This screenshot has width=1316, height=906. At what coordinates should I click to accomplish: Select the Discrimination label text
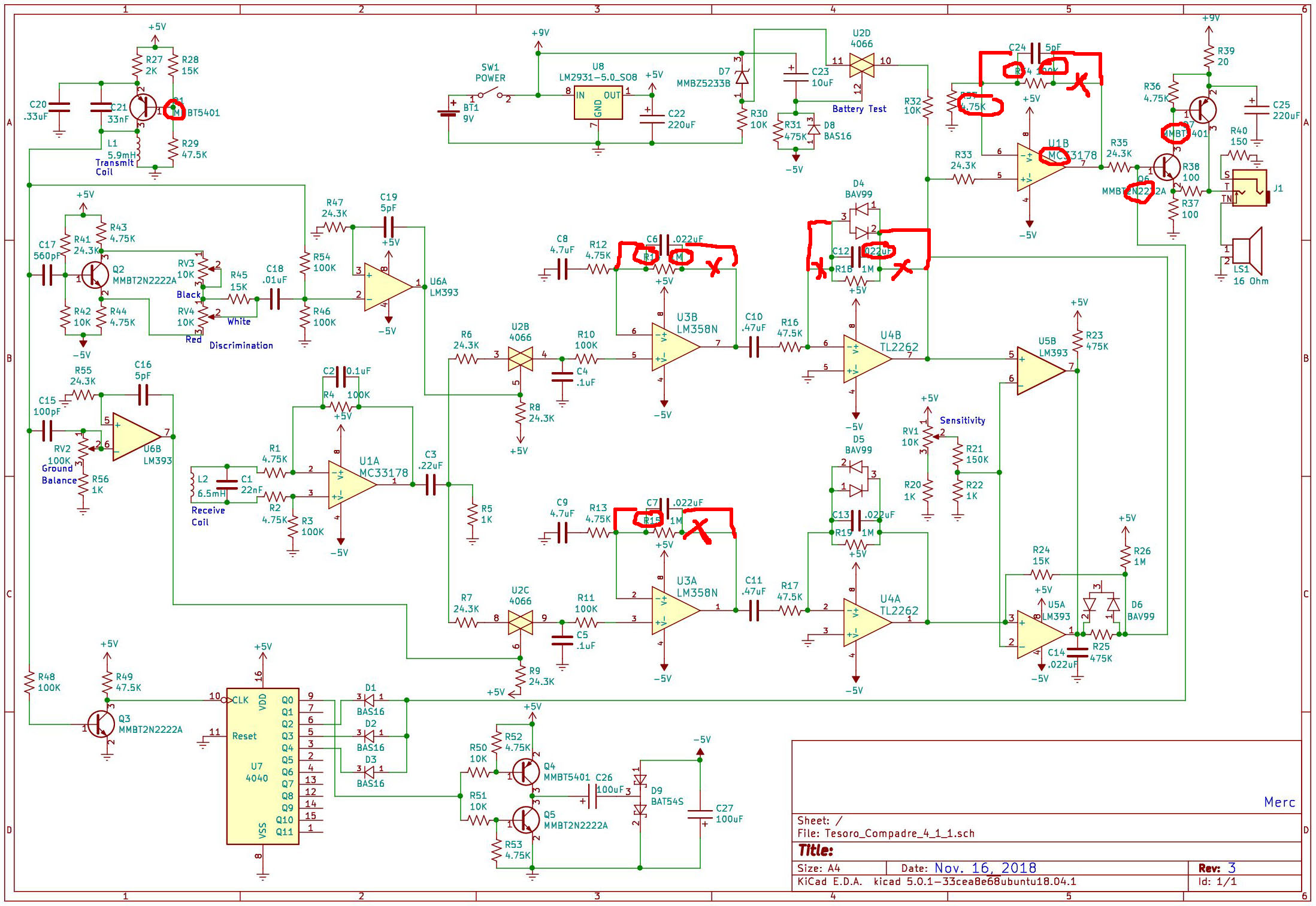point(241,346)
